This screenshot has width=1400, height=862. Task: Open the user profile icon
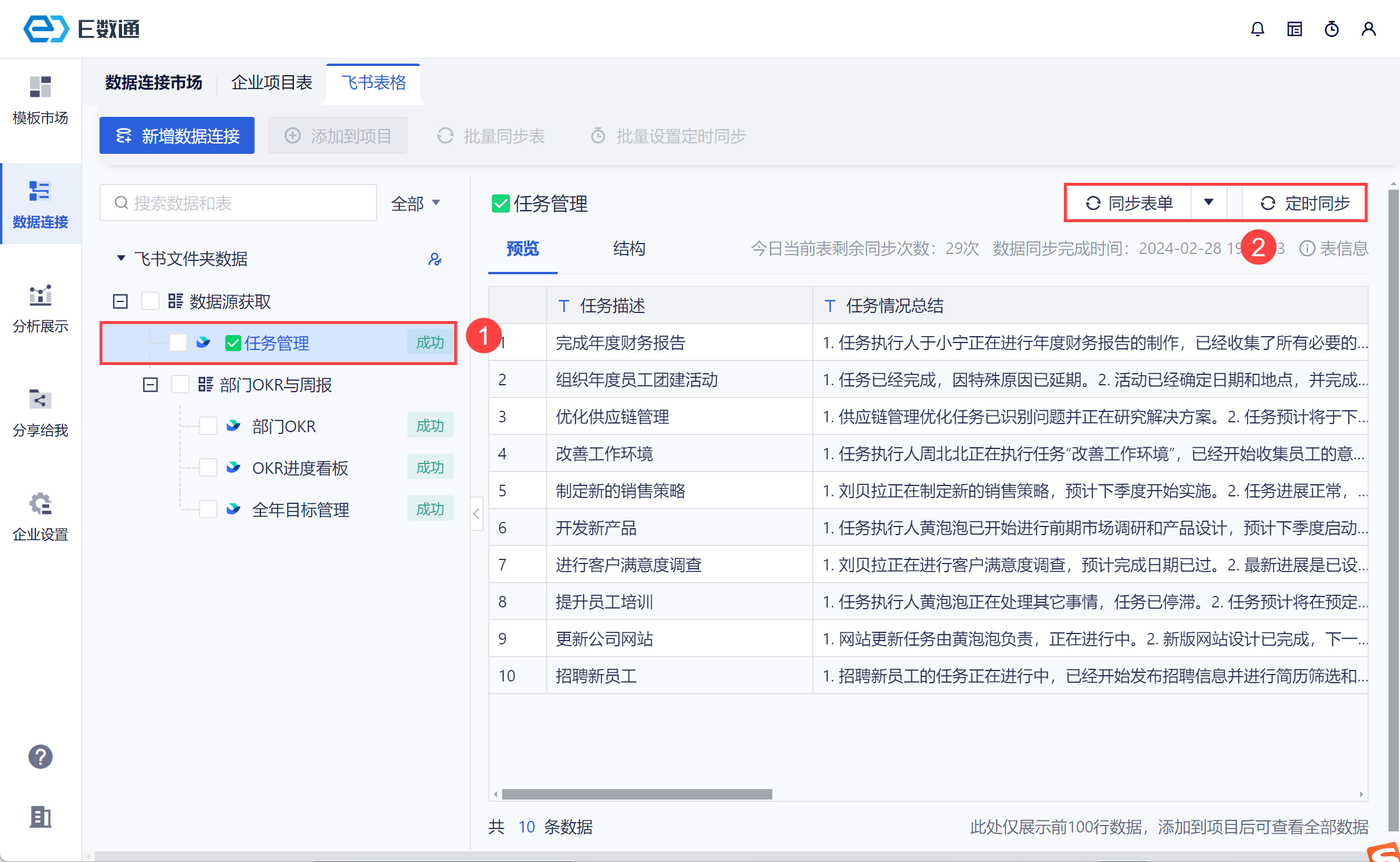(1368, 29)
